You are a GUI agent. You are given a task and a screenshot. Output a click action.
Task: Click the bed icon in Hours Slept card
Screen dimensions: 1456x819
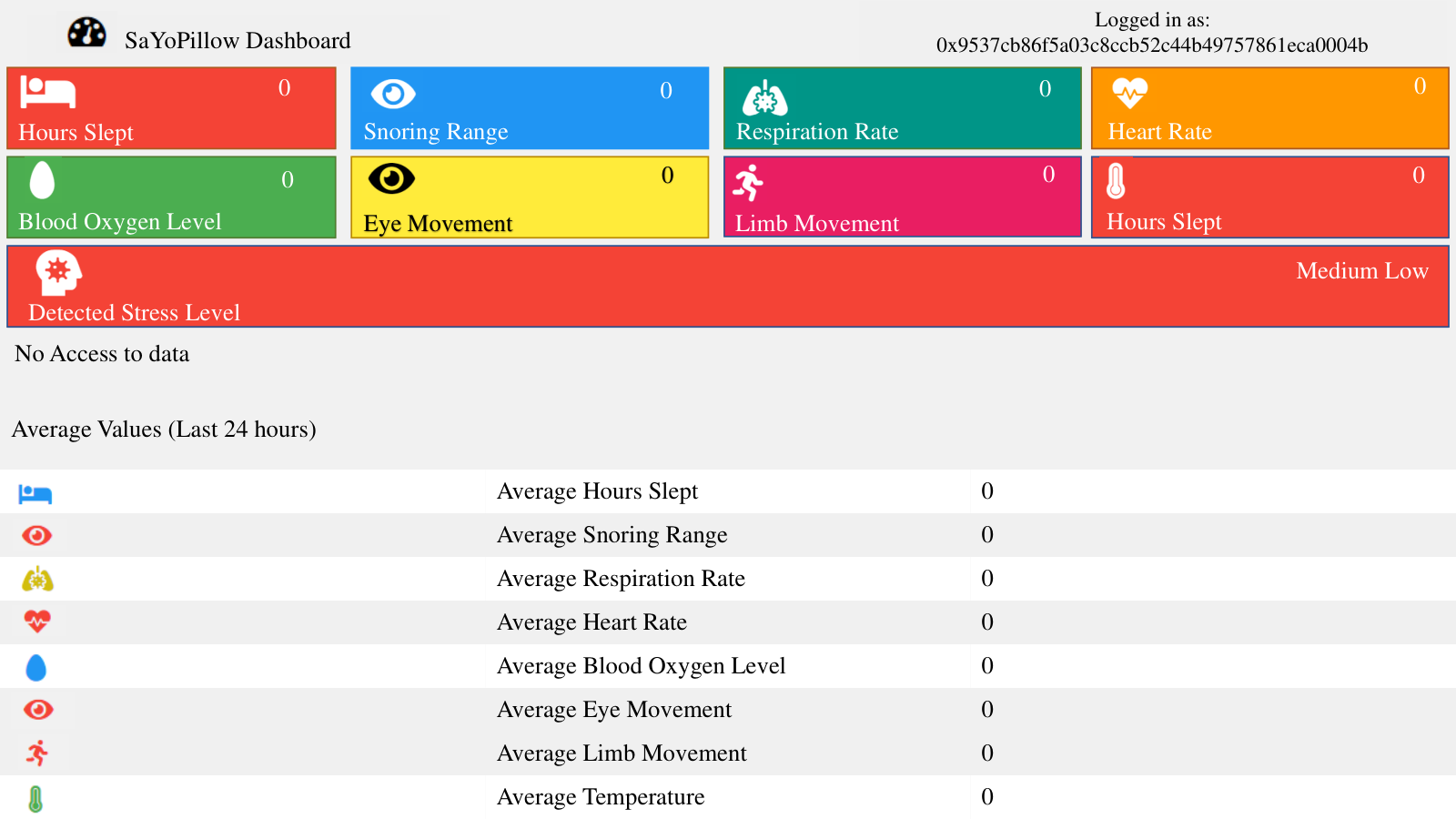tap(47, 92)
